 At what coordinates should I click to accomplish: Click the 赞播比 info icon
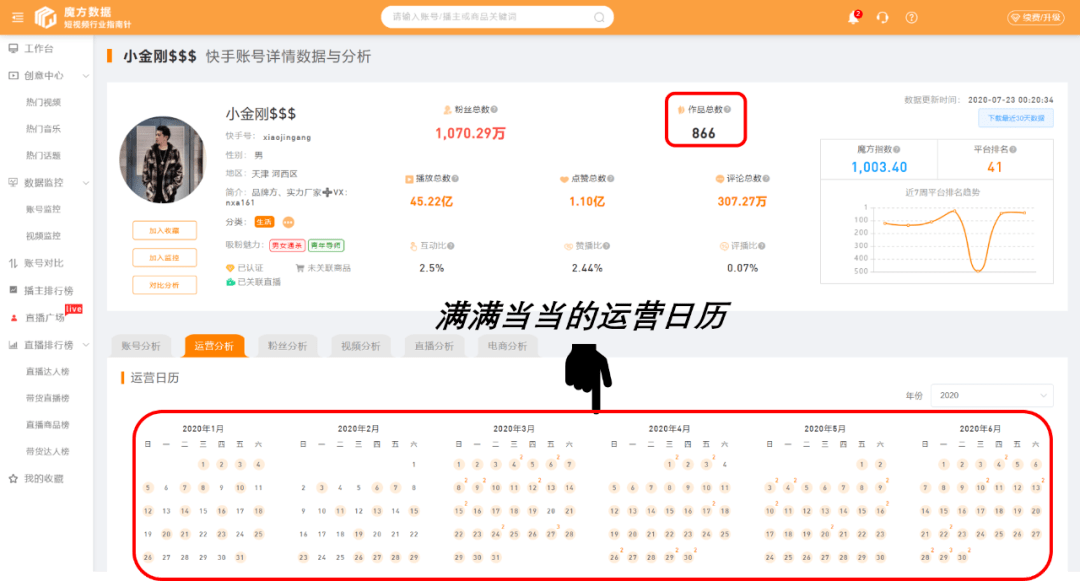click(x=606, y=246)
